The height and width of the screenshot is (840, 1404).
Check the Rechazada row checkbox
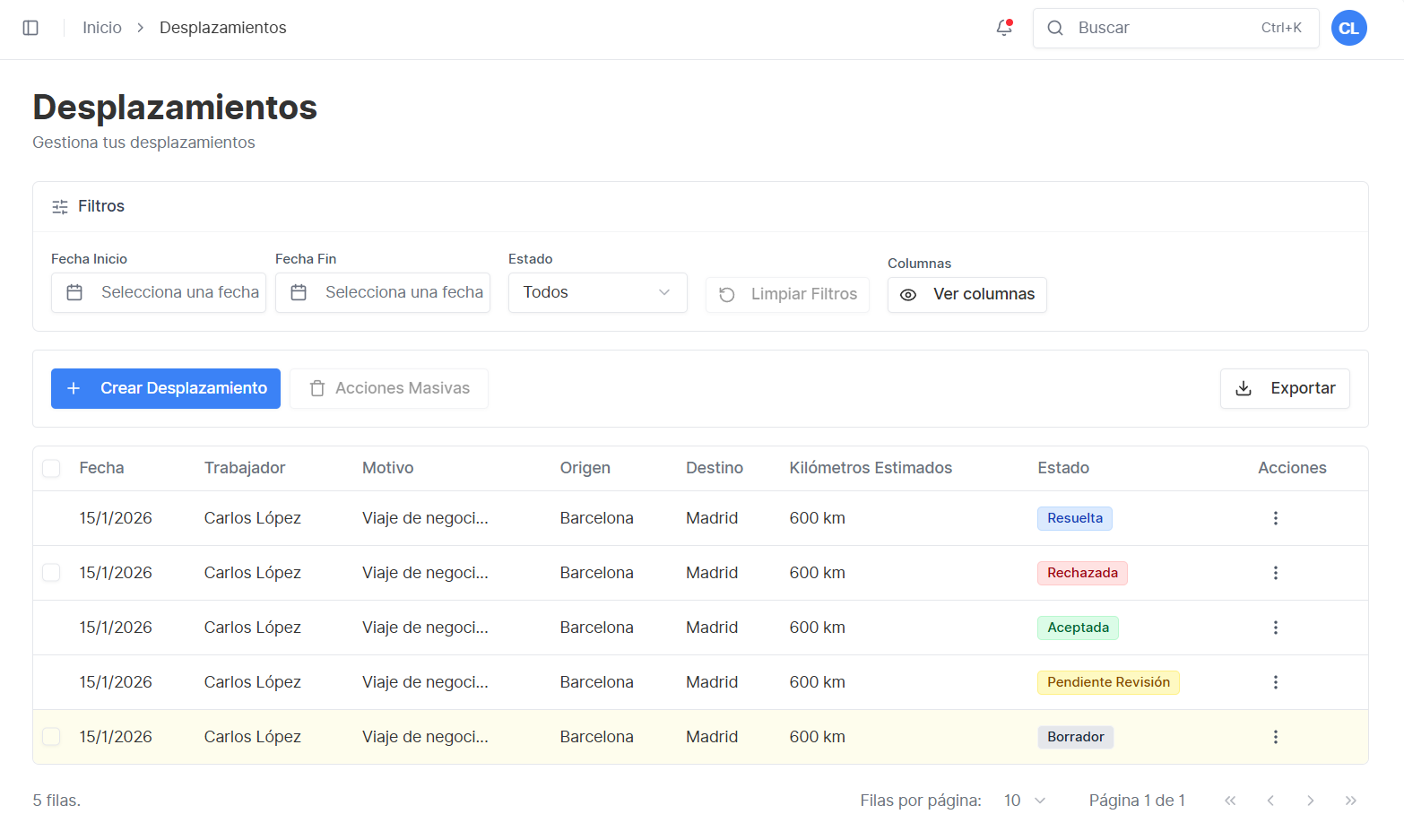pos(52,573)
